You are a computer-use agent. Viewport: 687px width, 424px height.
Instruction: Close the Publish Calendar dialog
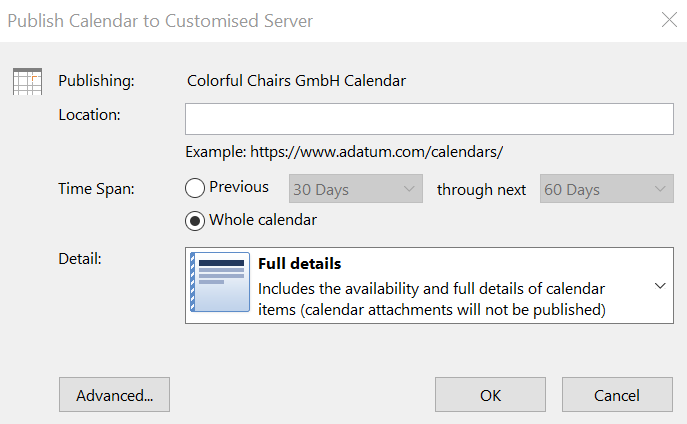coord(668,20)
